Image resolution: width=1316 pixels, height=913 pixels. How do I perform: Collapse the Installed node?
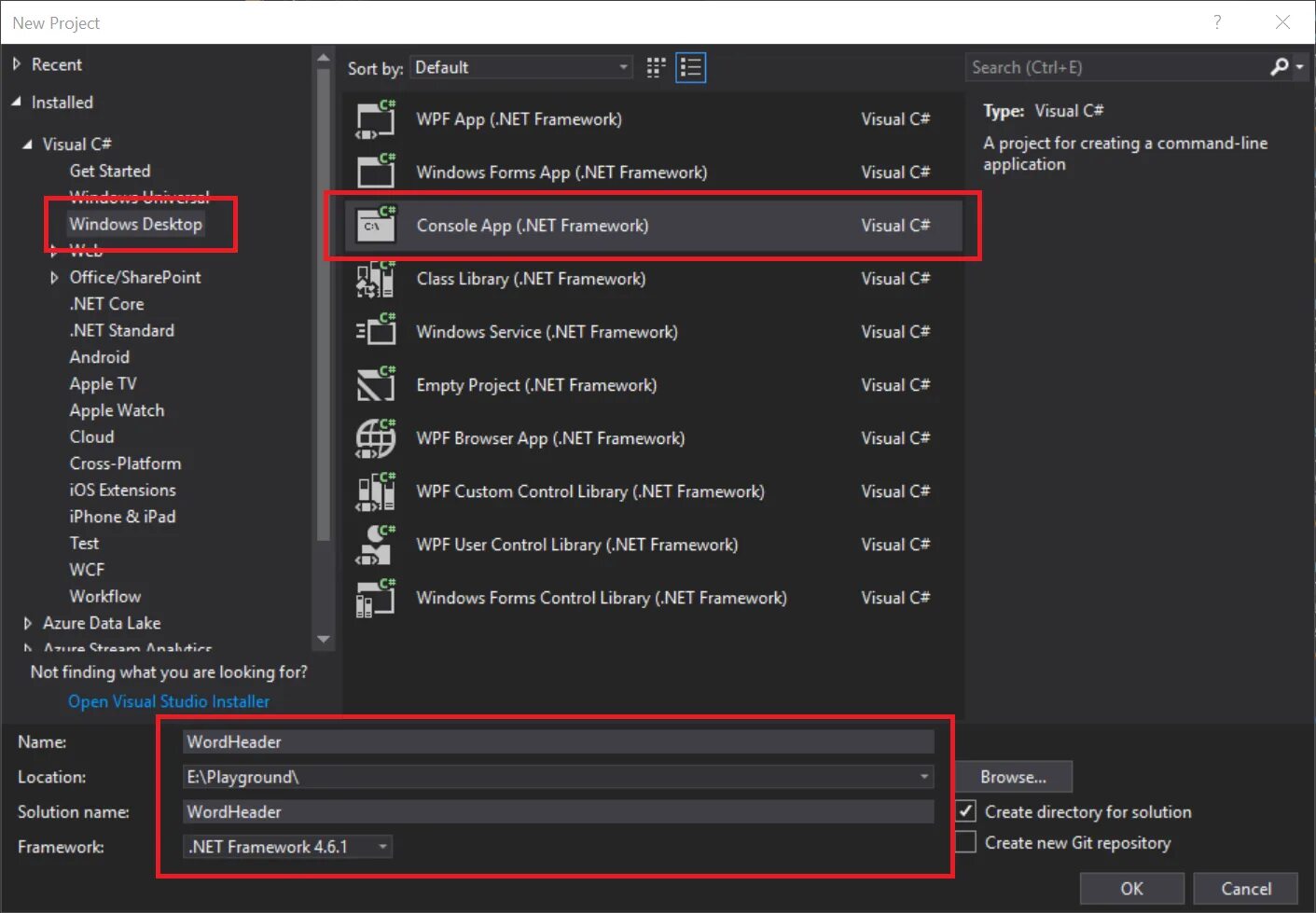click(x=16, y=102)
